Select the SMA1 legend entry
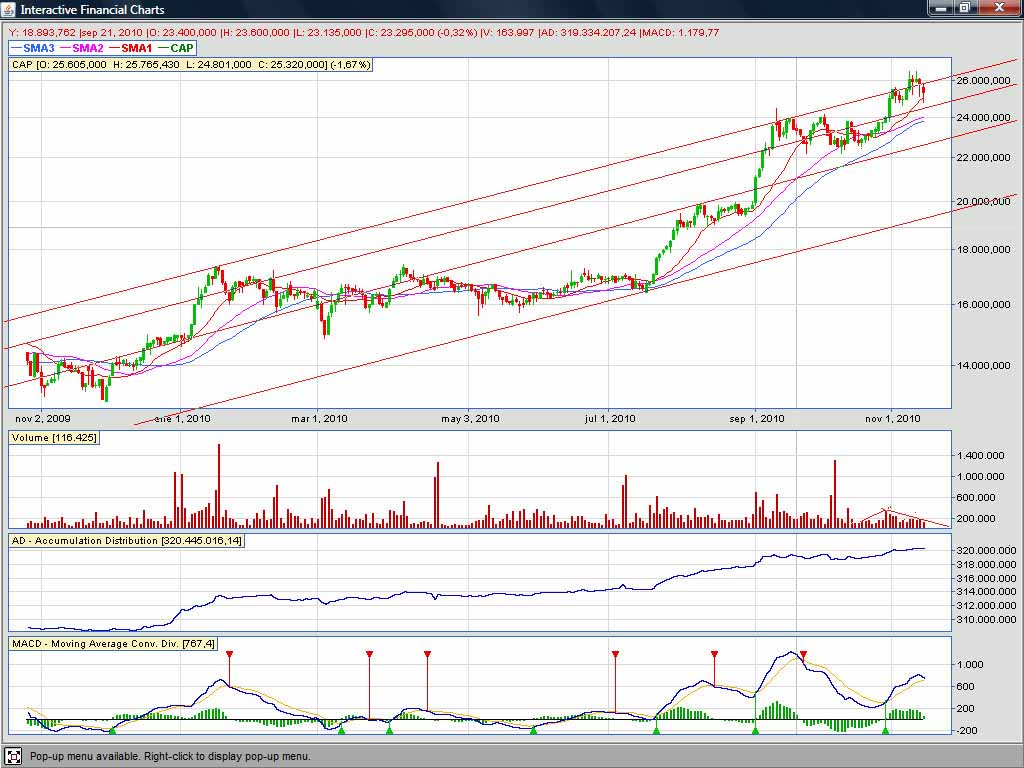The width and height of the screenshot is (1024, 768). click(x=131, y=48)
